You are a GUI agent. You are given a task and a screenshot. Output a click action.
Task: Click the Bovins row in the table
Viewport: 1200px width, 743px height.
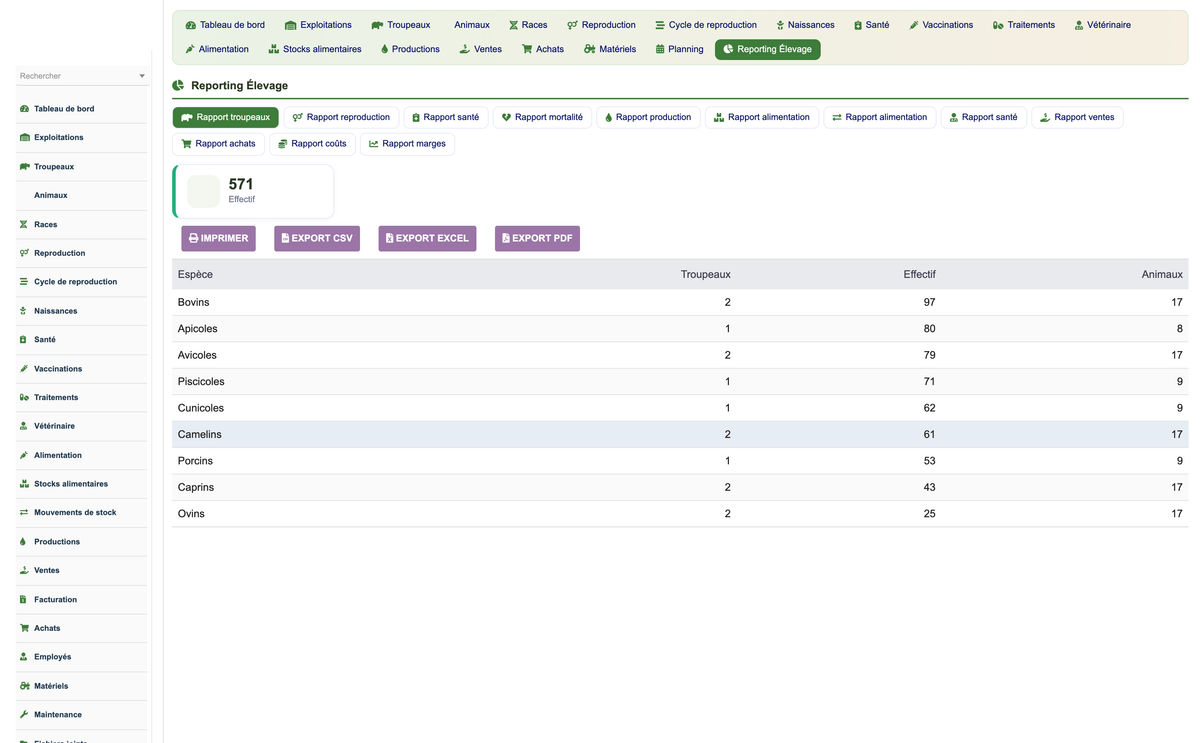pos(680,302)
